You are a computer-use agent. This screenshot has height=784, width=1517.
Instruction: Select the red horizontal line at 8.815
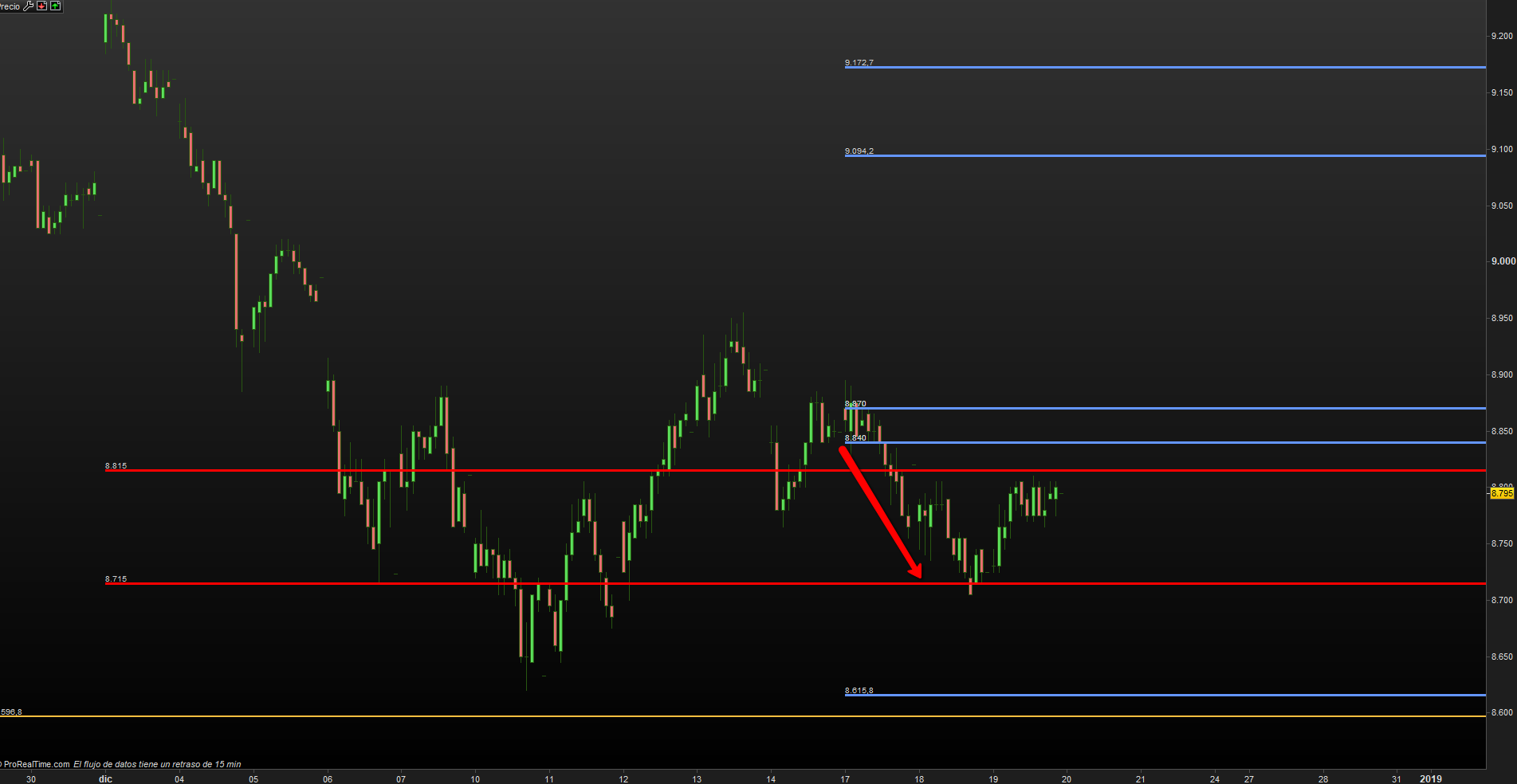(x=558, y=470)
